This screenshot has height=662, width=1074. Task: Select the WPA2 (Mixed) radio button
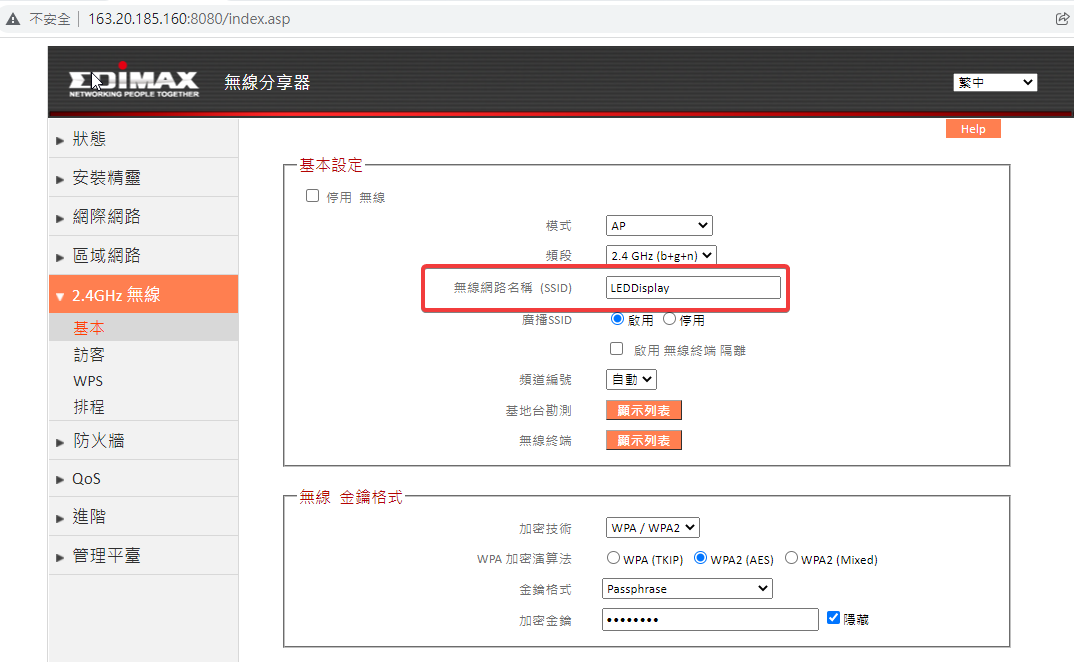tap(791, 558)
